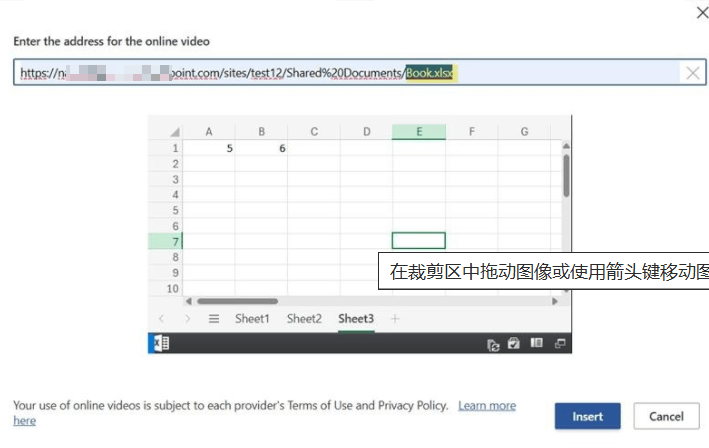Click the select-all corner of the spreadsheet
Screen dimensions: 709x448
(175, 132)
